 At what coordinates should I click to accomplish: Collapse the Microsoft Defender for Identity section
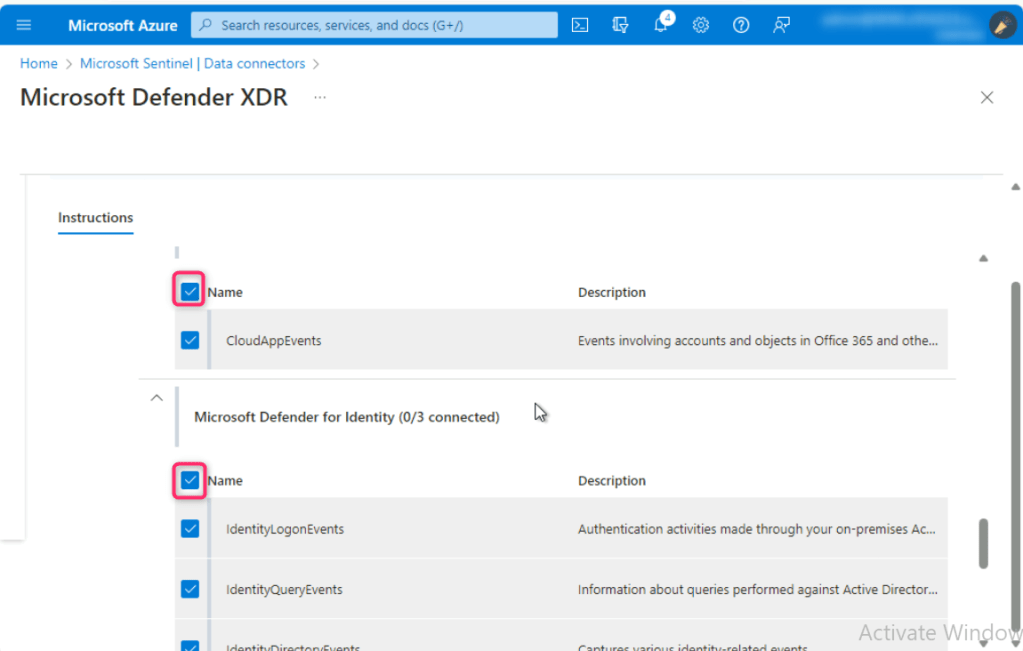click(x=156, y=398)
